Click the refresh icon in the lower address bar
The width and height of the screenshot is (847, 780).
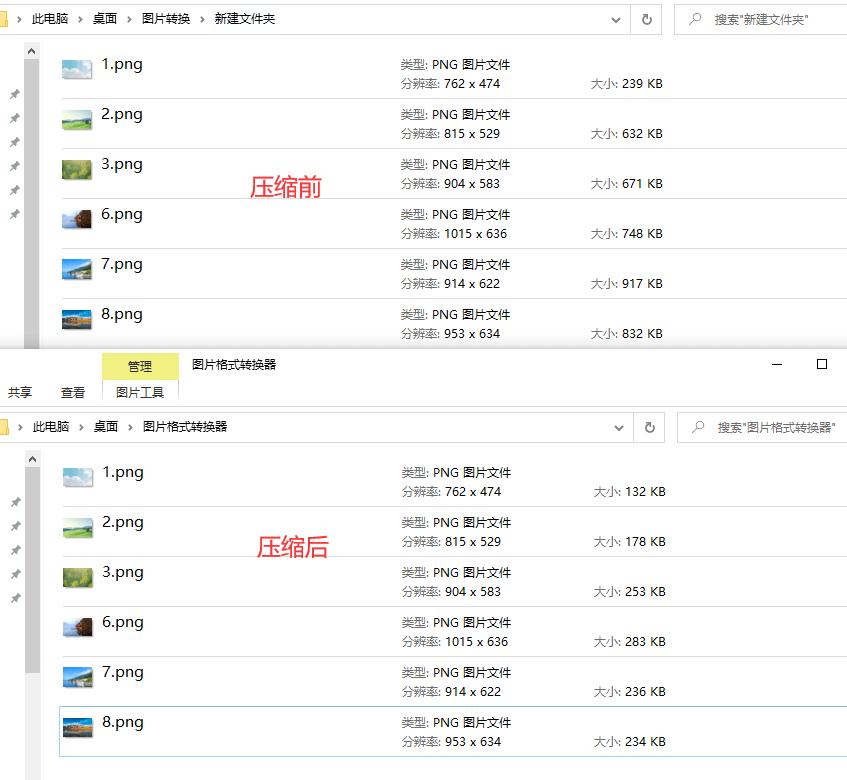click(x=650, y=426)
